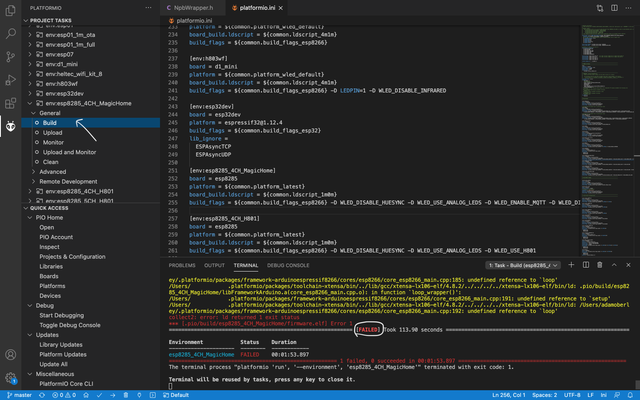The width and height of the screenshot is (640, 400).
Task: Open the Search view in activity bar
Action: click(x=11, y=33)
